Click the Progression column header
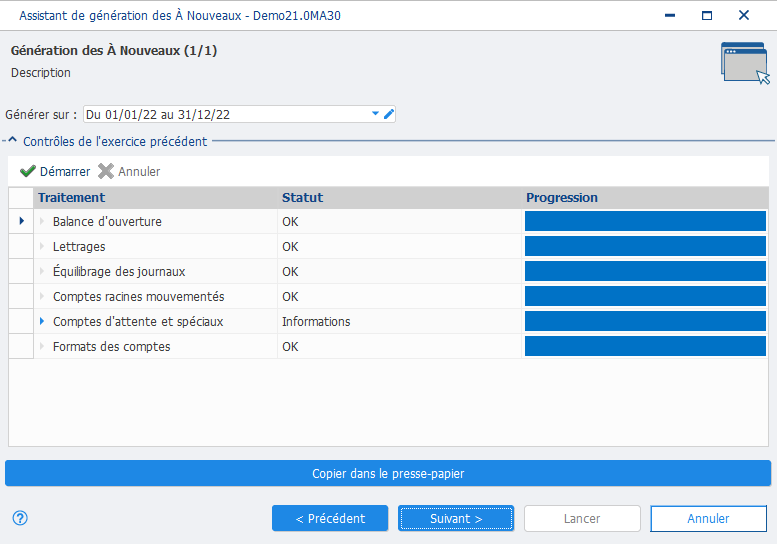 click(x=645, y=198)
